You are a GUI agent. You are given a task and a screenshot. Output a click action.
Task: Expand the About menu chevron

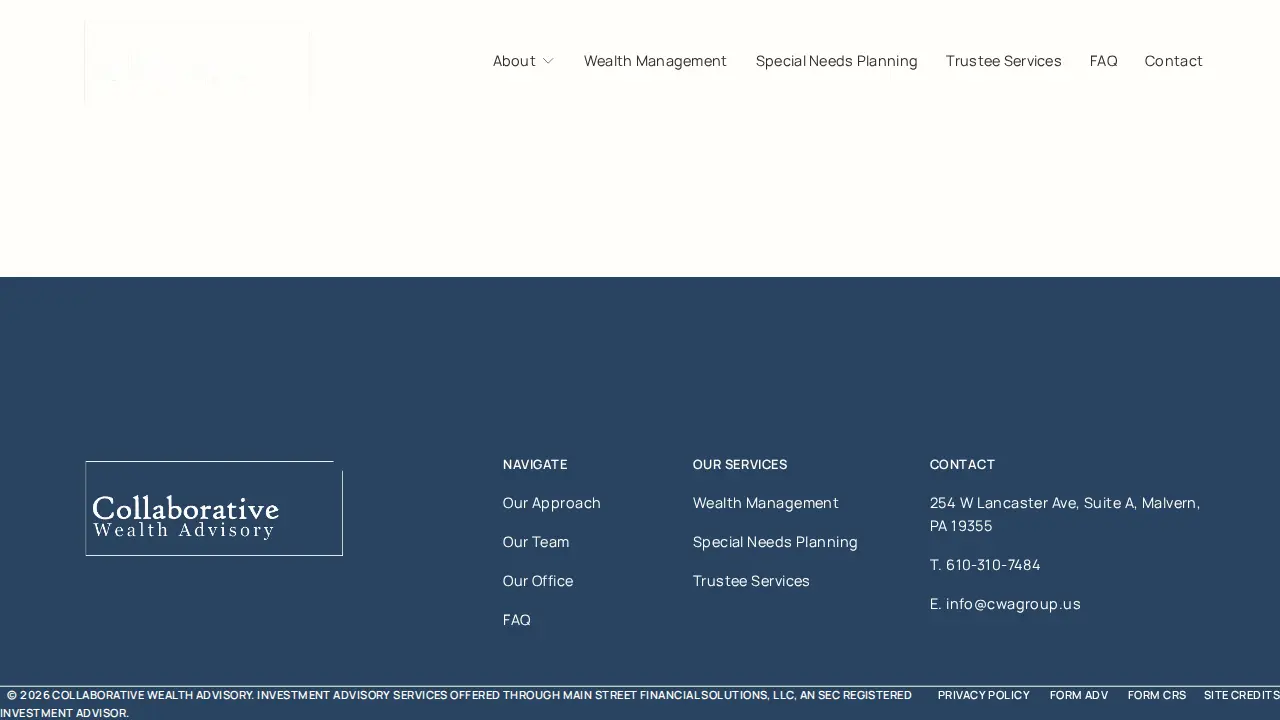pos(548,61)
